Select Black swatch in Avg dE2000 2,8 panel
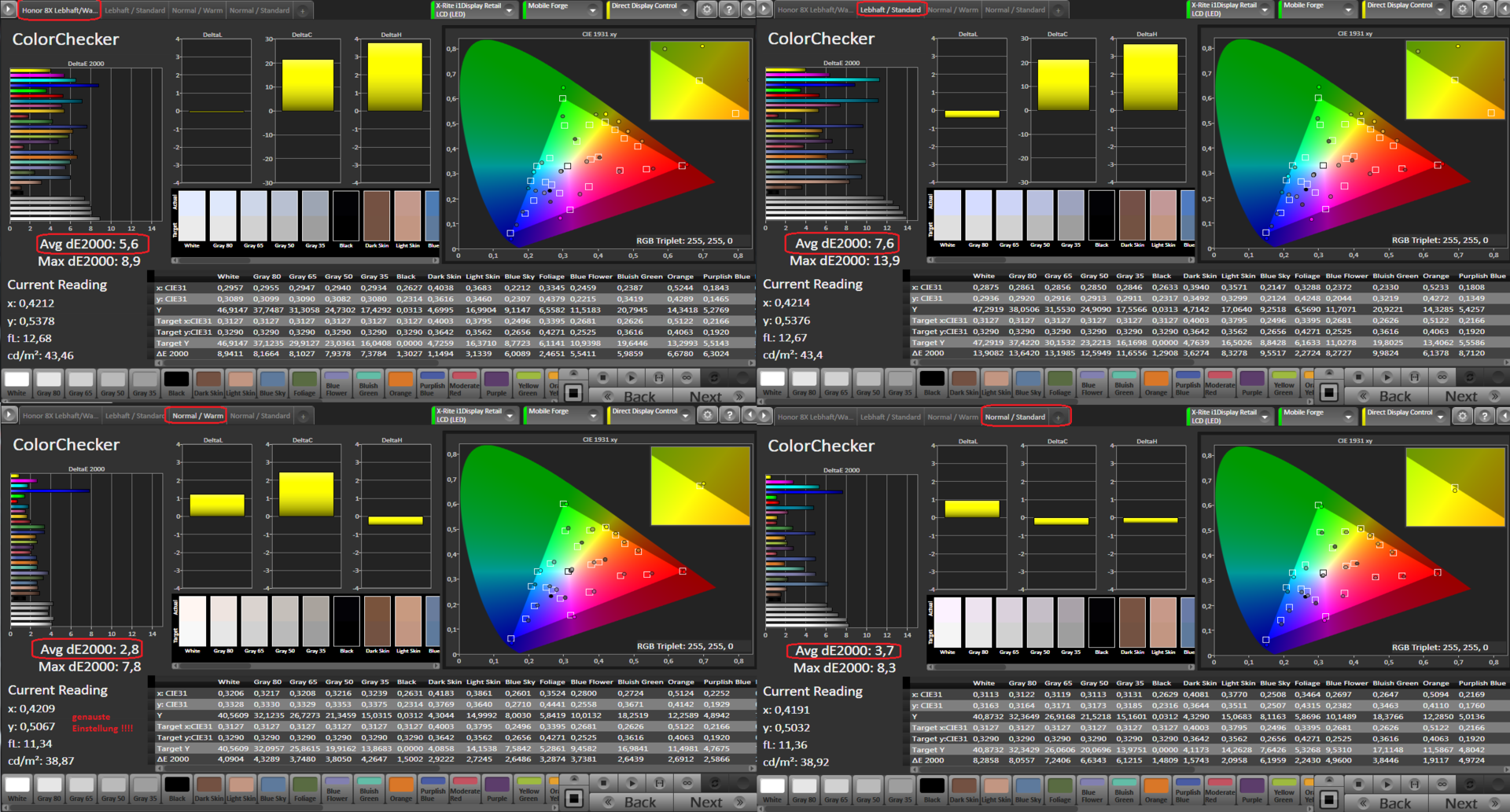This screenshot has width=1510, height=812. pyautogui.click(x=177, y=789)
